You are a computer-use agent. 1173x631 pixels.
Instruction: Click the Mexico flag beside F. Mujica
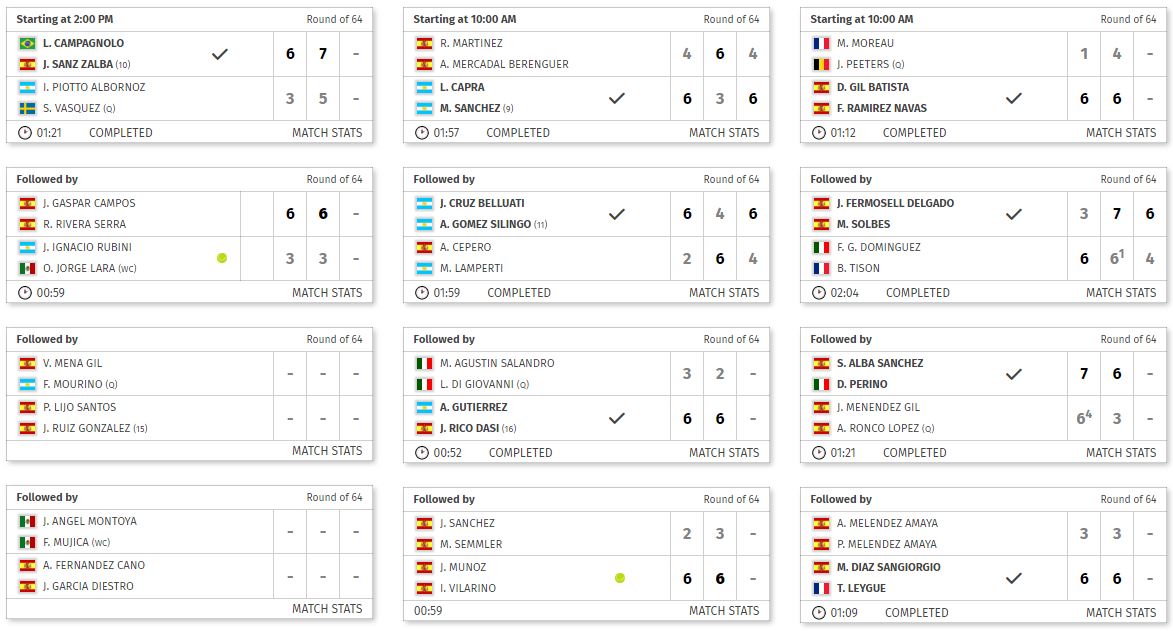pyautogui.click(x=27, y=542)
